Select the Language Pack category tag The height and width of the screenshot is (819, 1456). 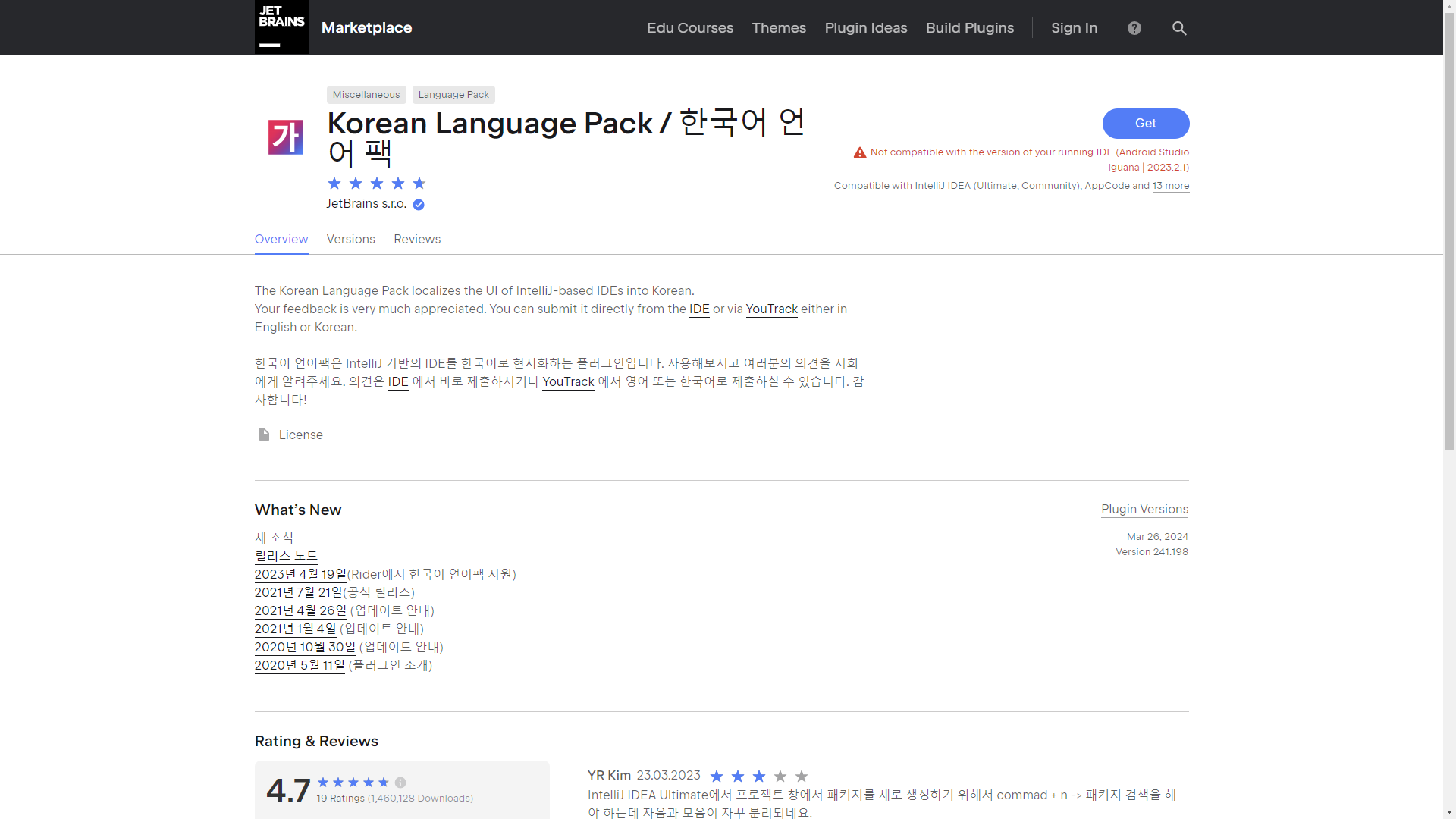453,95
